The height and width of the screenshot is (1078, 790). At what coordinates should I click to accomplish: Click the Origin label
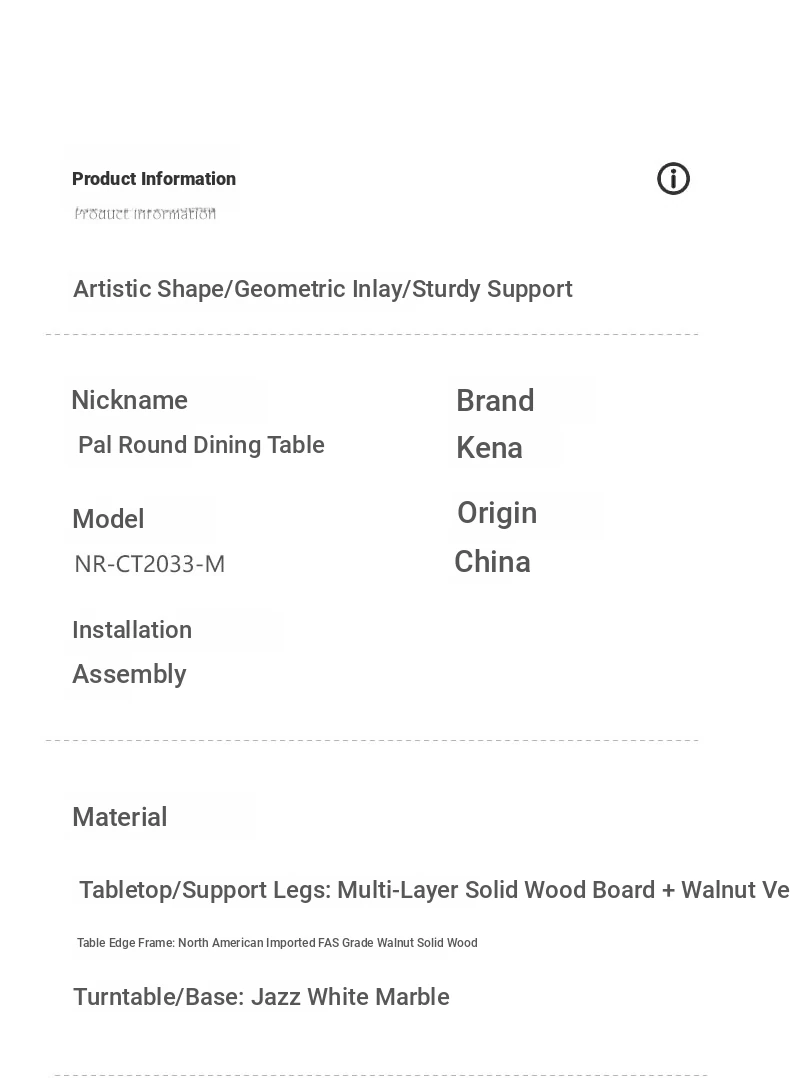tap(496, 514)
